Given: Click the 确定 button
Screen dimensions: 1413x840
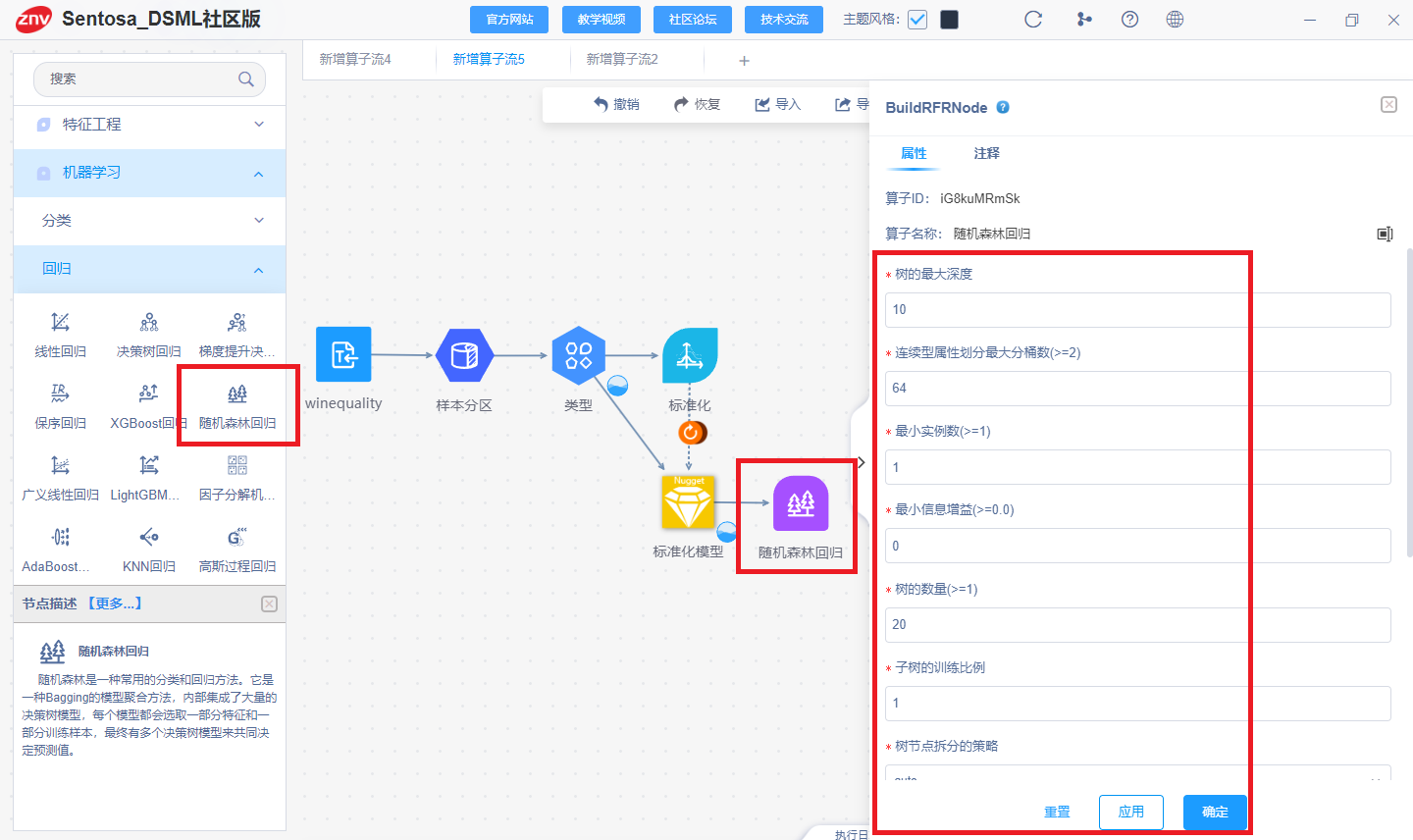Looking at the screenshot, I should coord(1215,812).
